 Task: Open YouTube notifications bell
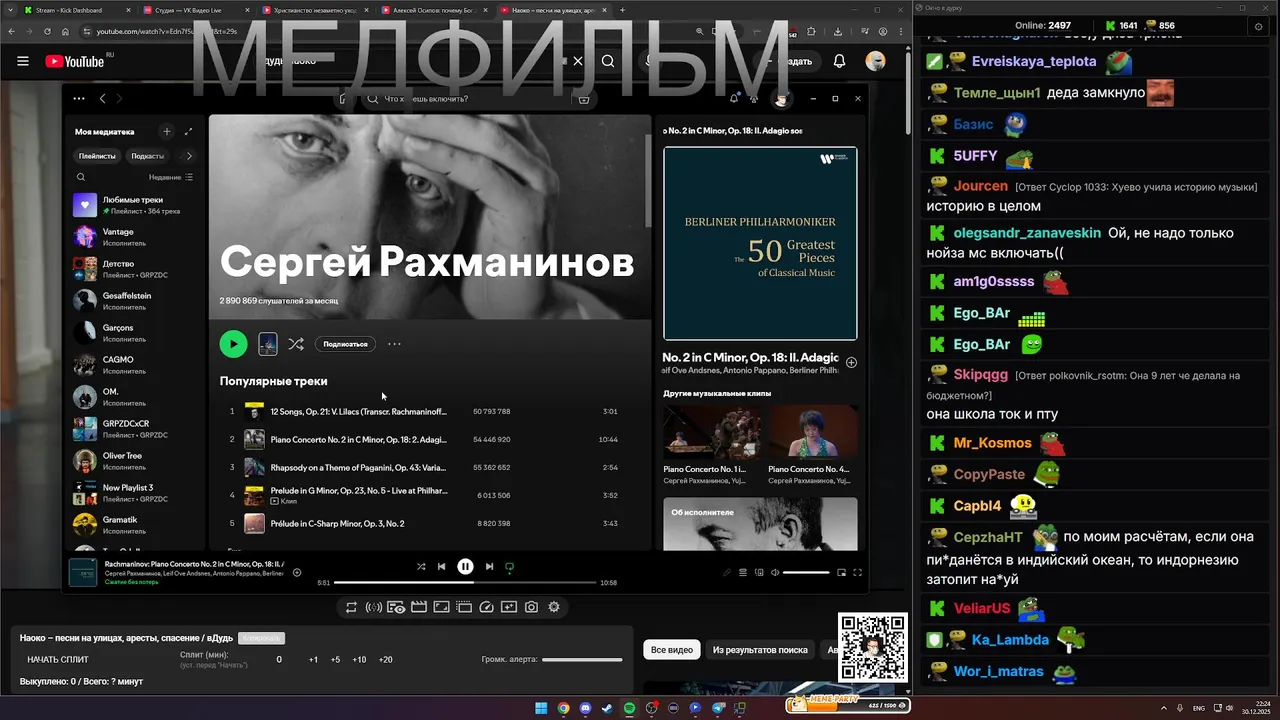(x=839, y=61)
